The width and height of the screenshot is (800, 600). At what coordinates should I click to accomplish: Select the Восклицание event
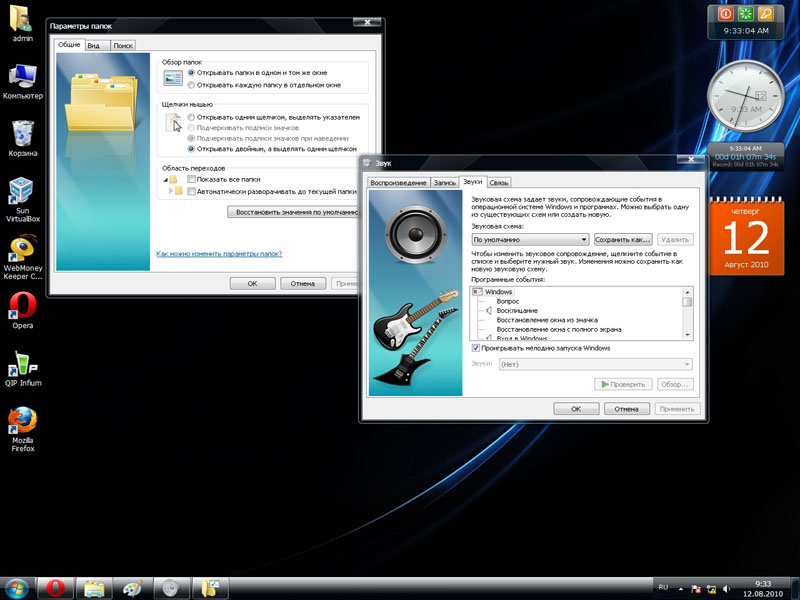517,311
